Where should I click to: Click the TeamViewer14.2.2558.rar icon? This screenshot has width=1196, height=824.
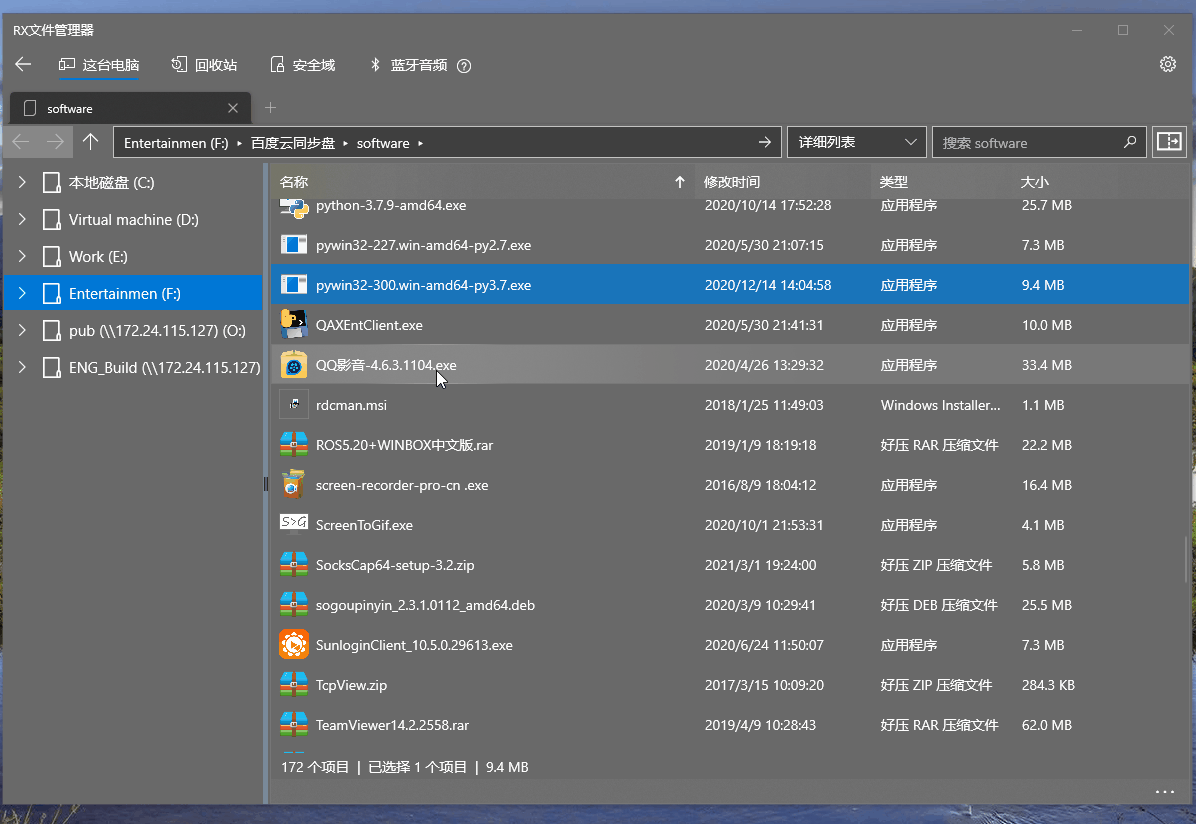click(x=294, y=725)
